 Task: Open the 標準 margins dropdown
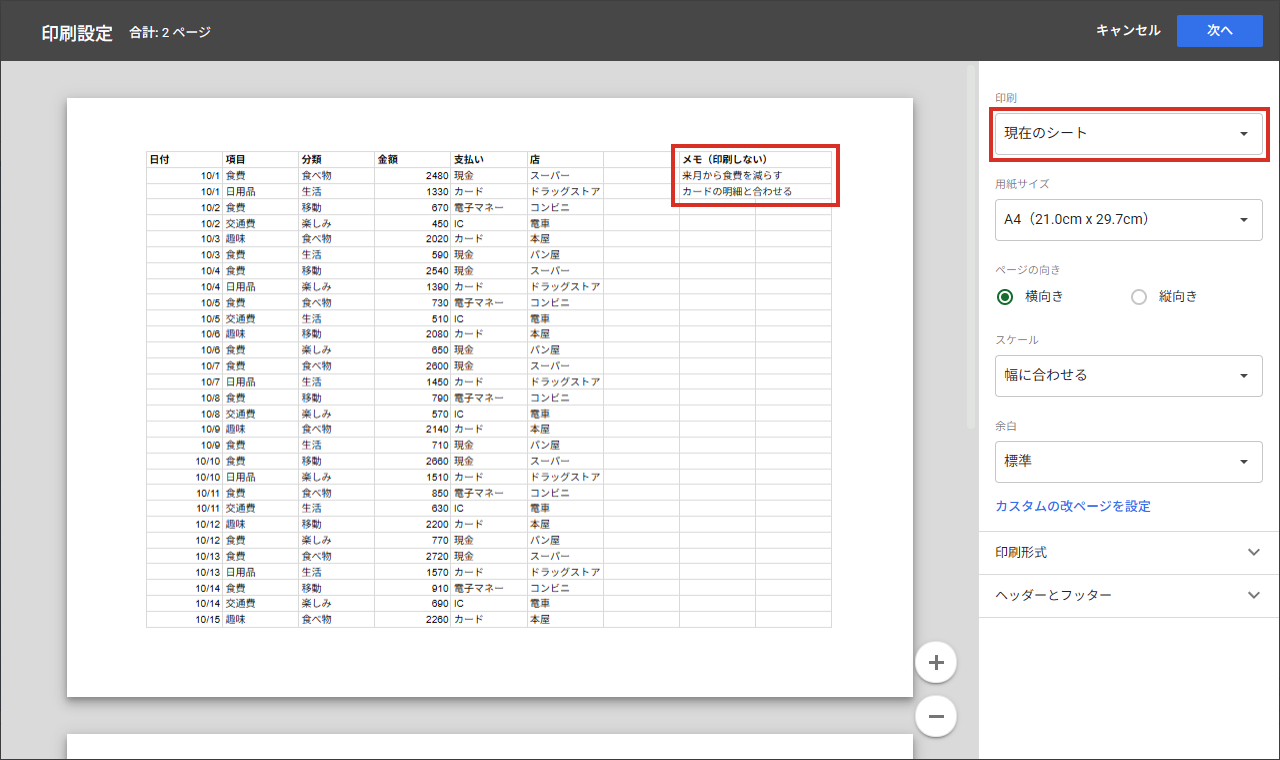click(1128, 462)
